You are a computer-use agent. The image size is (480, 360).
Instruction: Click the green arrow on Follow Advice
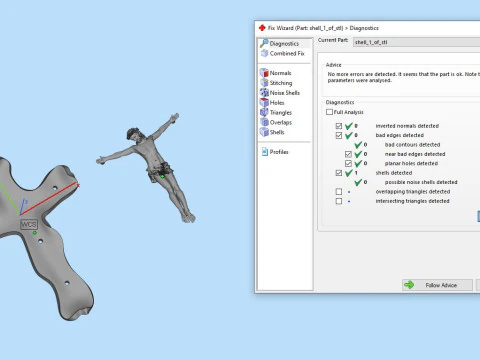tap(409, 285)
